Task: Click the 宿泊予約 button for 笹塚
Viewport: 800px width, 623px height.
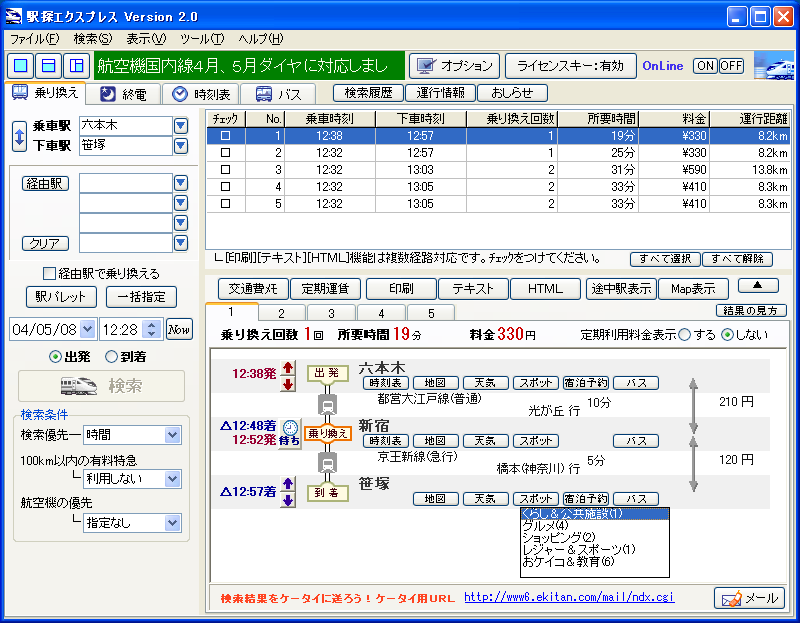Action: (x=585, y=499)
